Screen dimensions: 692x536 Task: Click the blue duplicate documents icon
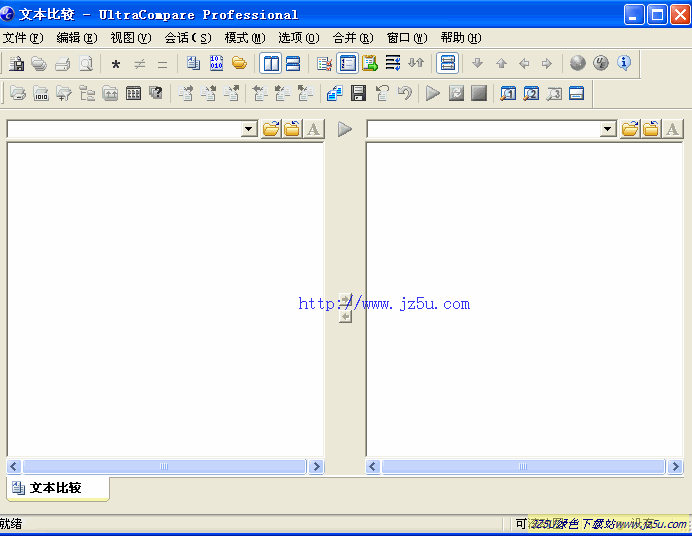[335, 94]
